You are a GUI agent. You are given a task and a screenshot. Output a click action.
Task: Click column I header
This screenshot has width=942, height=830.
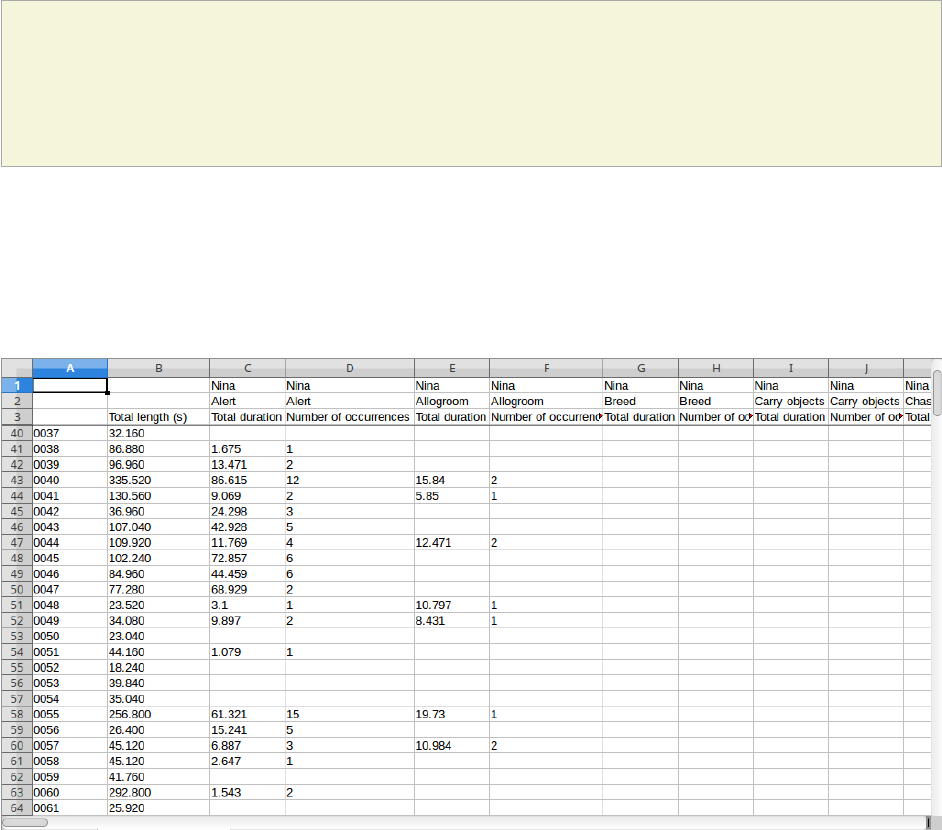[x=791, y=368]
